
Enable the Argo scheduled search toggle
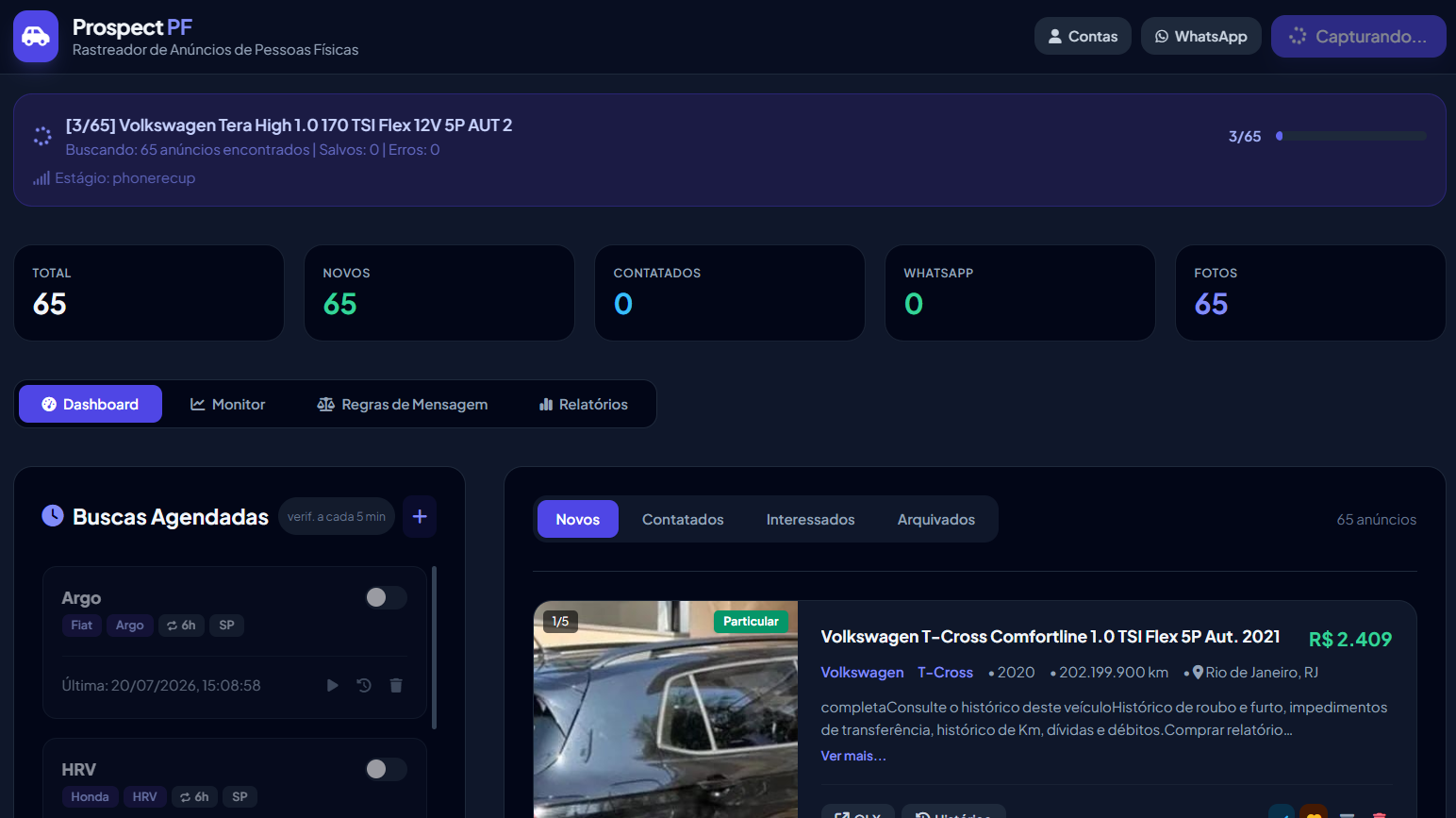(386, 597)
